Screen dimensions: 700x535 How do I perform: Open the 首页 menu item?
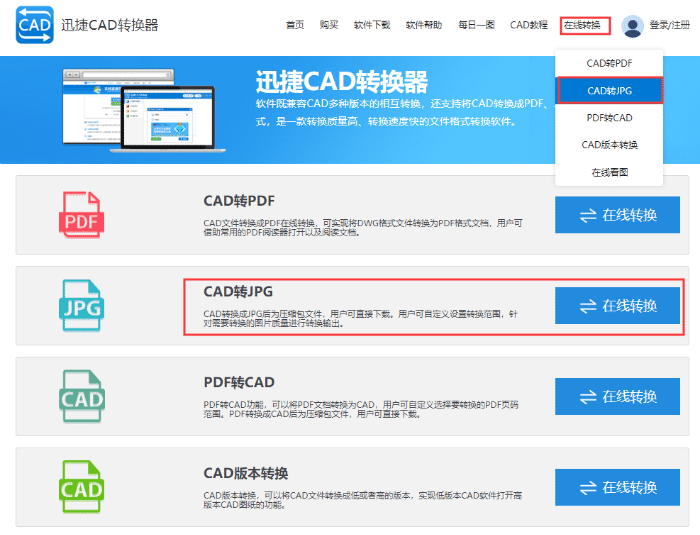[295, 25]
